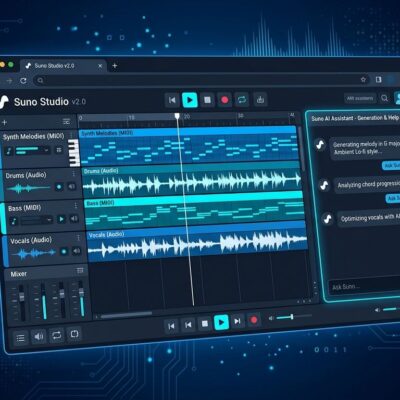Click the top toolbar skip-to-start button
Image resolution: width=400 pixels, height=400 pixels.
coord(172,100)
